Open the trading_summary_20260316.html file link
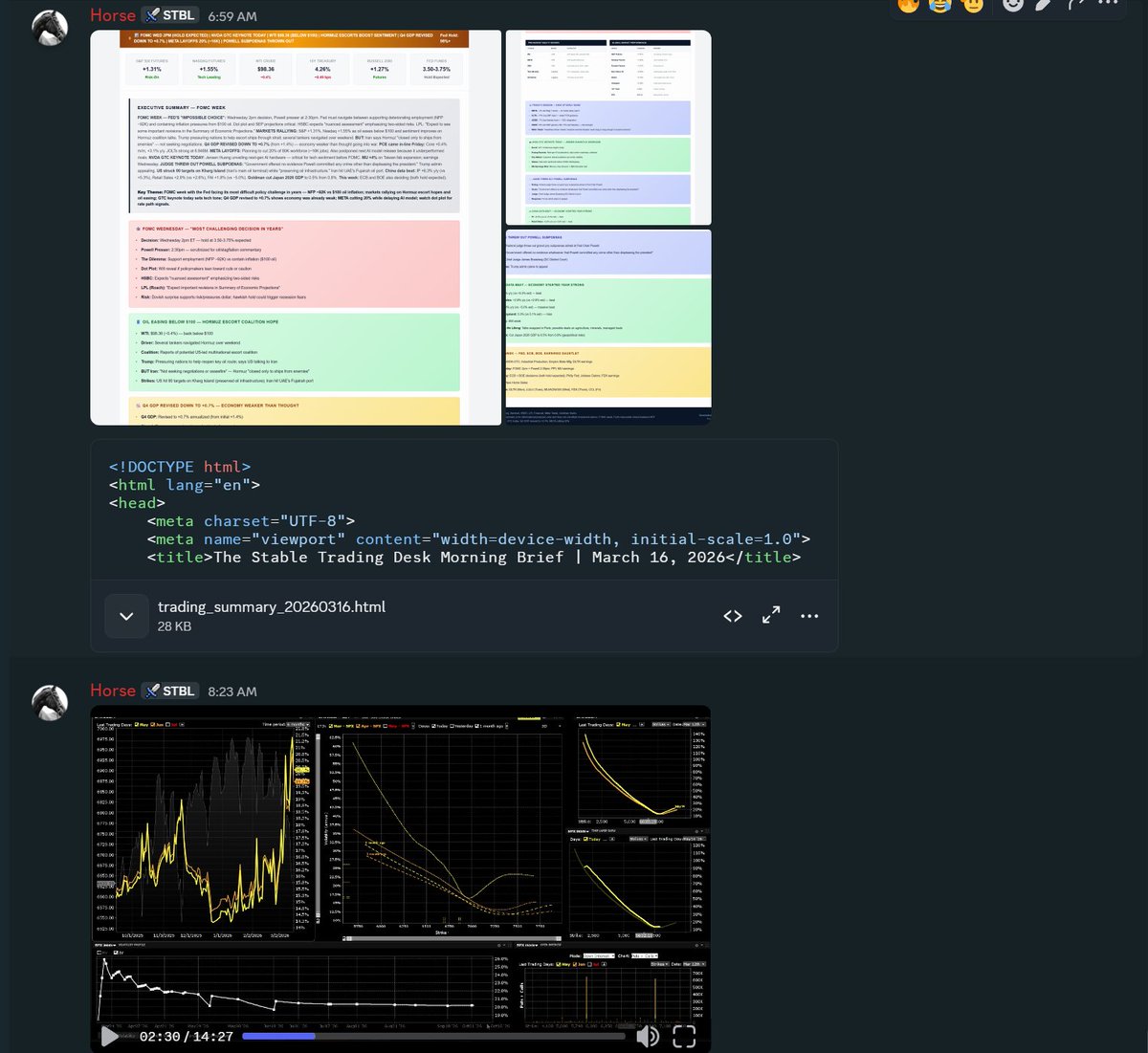Image resolution: width=1148 pixels, height=1053 pixels. pyautogui.click(x=272, y=606)
